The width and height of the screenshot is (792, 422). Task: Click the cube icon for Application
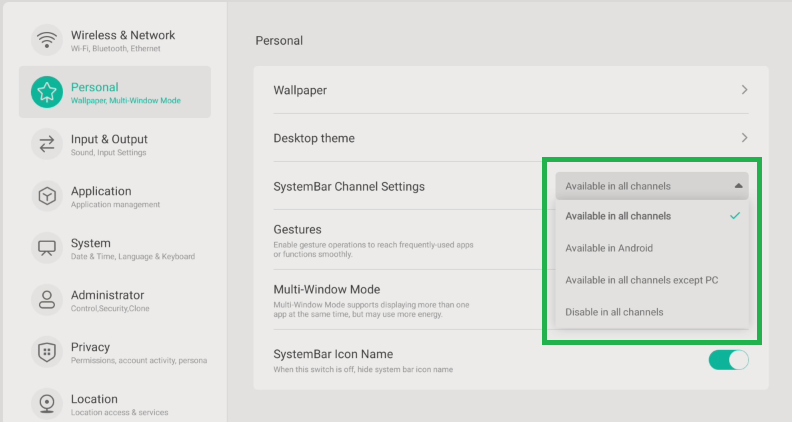pyautogui.click(x=46, y=196)
